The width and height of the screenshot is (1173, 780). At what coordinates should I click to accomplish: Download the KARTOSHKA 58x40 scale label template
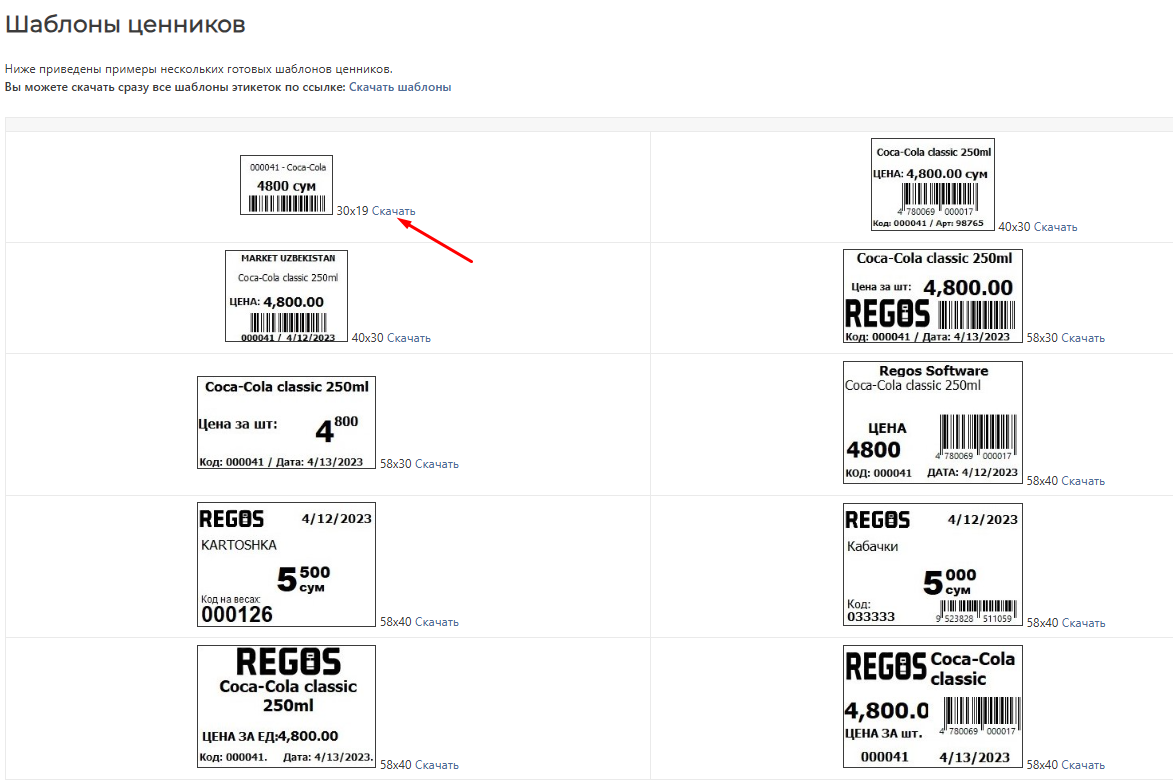click(436, 622)
